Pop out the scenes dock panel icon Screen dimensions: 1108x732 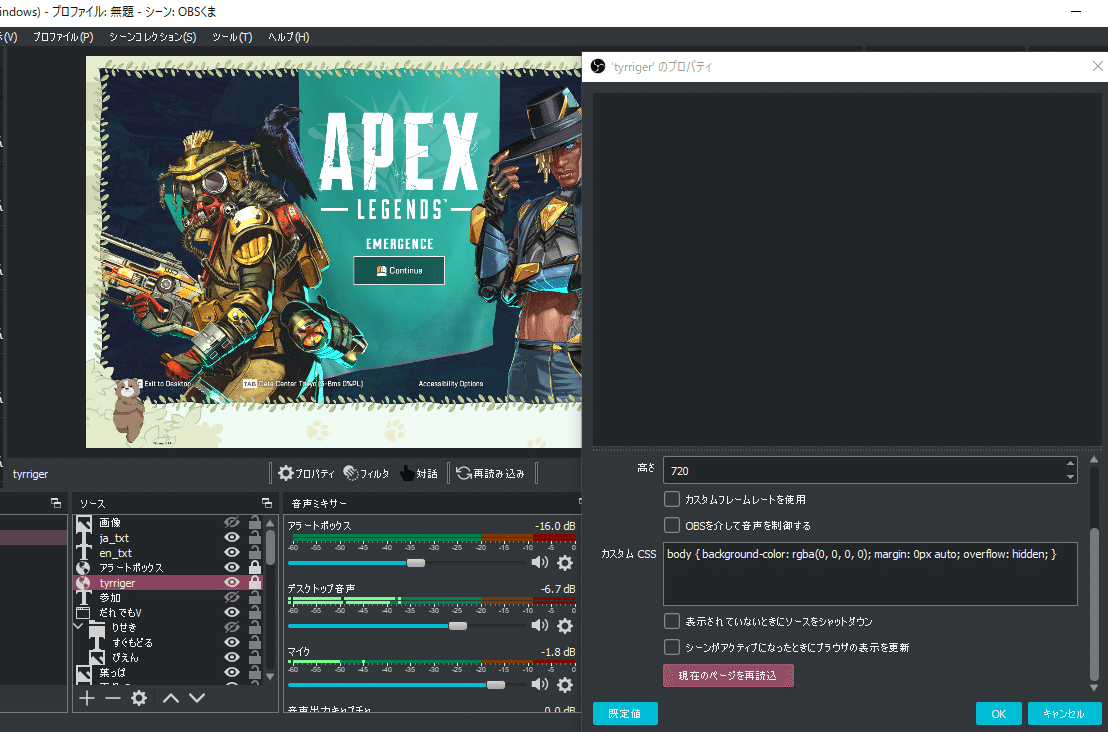[x=56, y=503]
